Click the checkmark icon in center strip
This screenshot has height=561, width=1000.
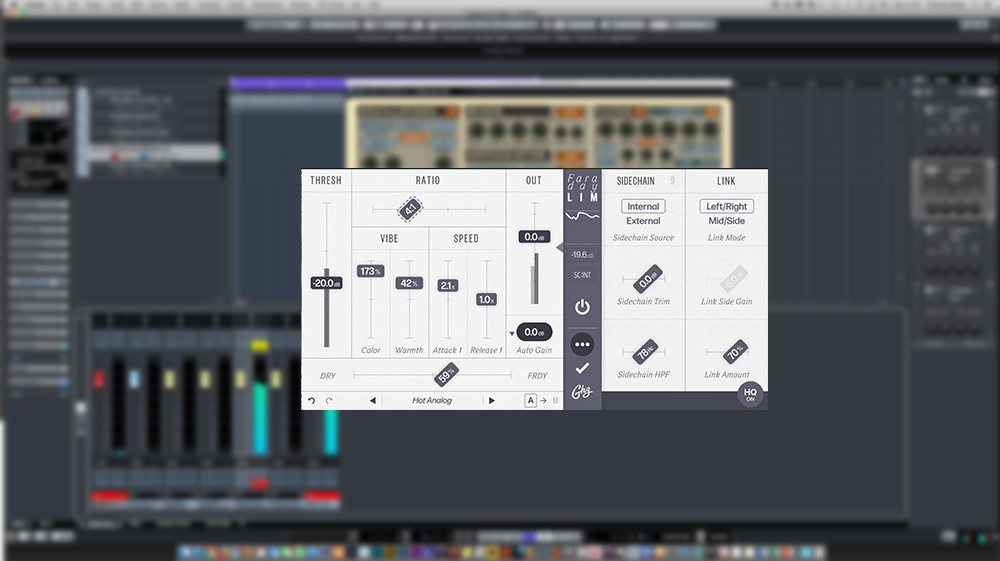(x=582, y=368)
